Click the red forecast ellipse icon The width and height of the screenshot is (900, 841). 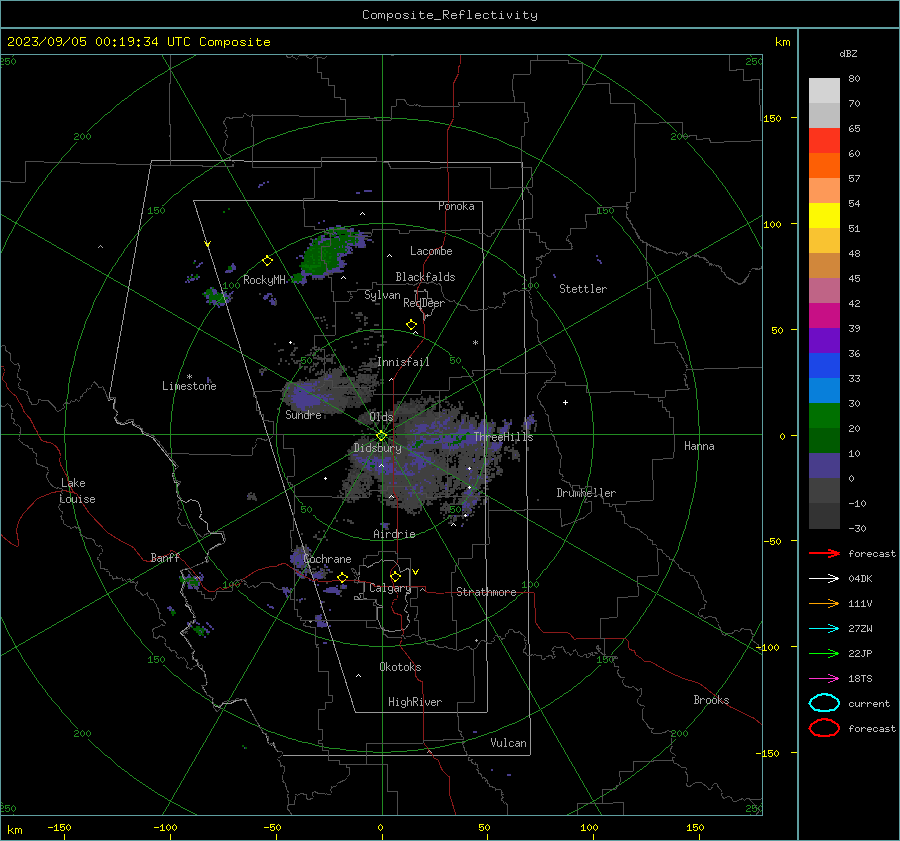pos(824,728)
